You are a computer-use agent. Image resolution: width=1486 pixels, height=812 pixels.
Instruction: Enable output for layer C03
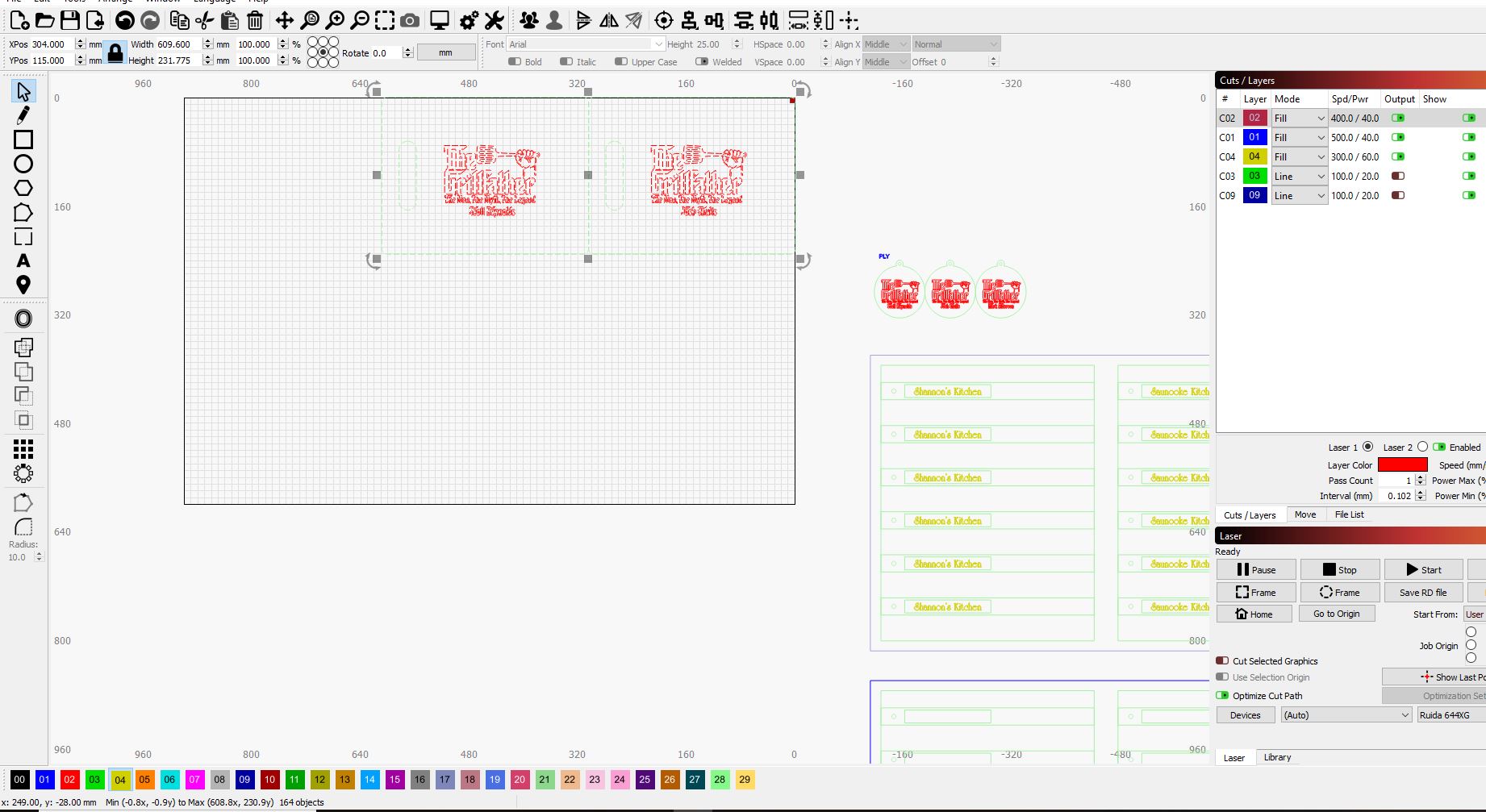click(1398, 176)
